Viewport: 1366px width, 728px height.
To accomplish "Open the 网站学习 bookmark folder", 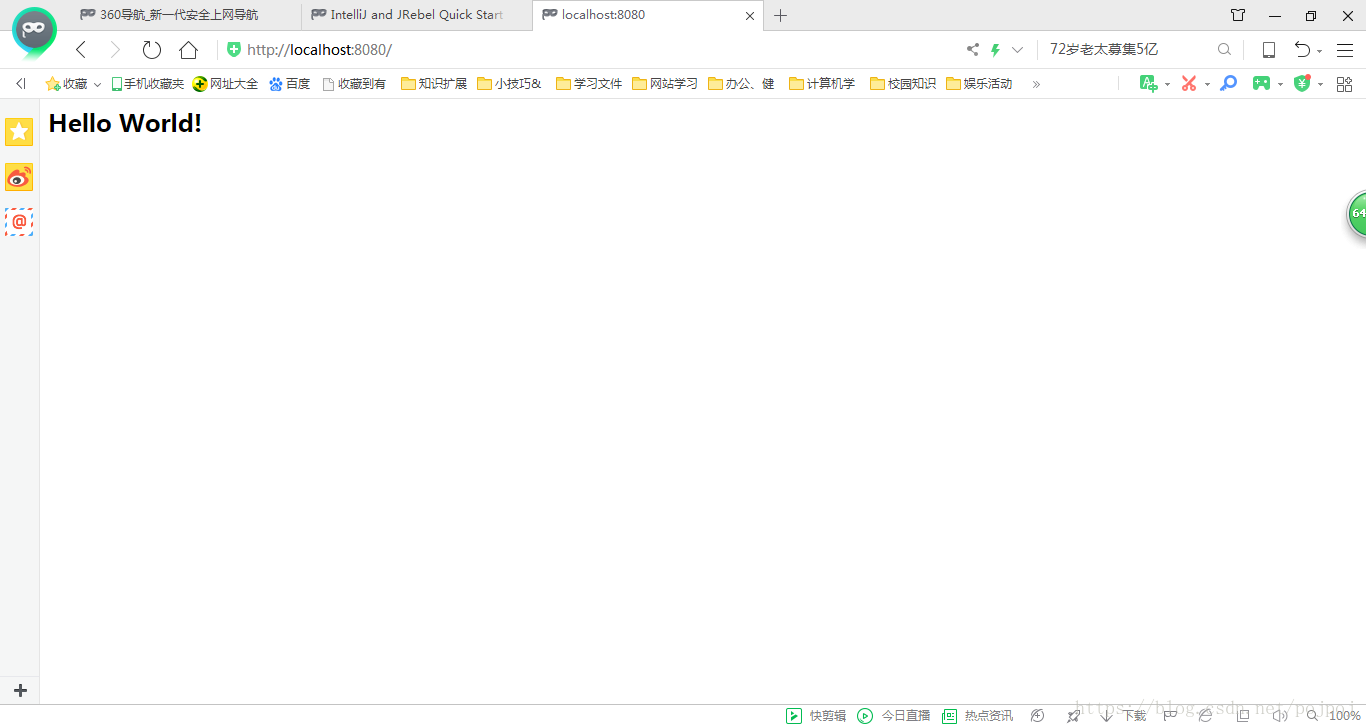I will click(665, 84).
